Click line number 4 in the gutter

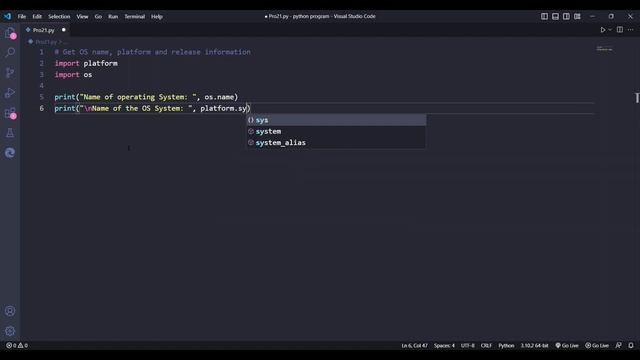coord(41,86)
